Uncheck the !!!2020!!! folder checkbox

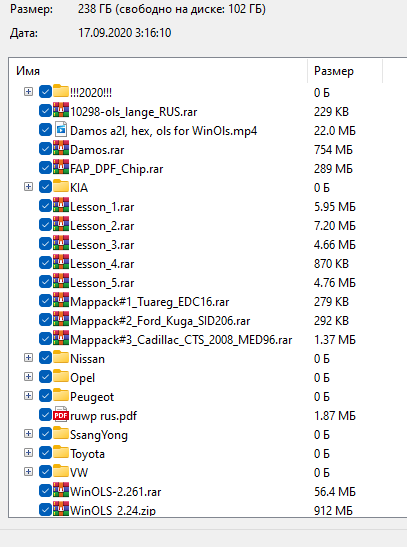[x=45, y=92]
